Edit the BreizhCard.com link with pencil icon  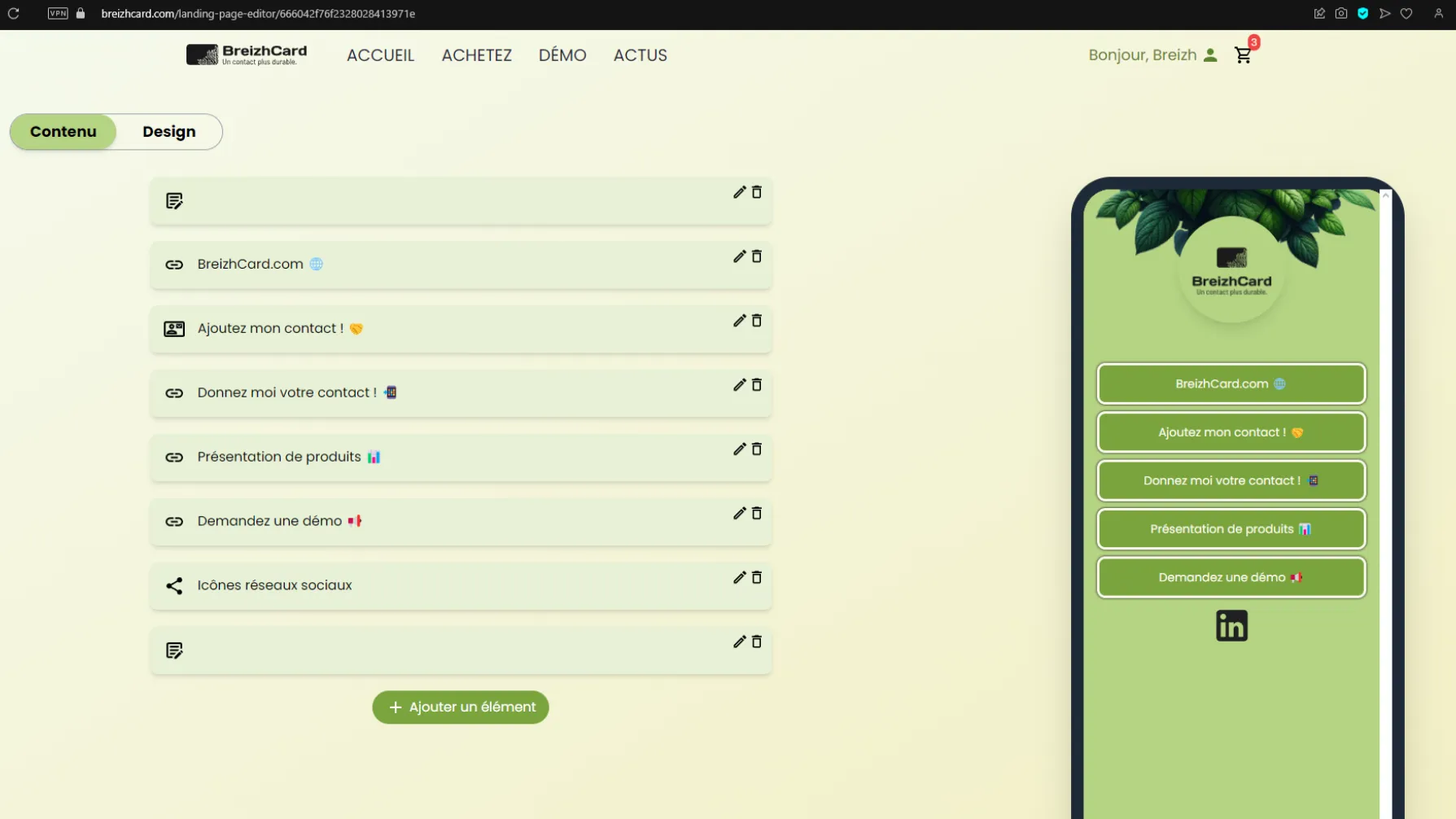point(739,256)
